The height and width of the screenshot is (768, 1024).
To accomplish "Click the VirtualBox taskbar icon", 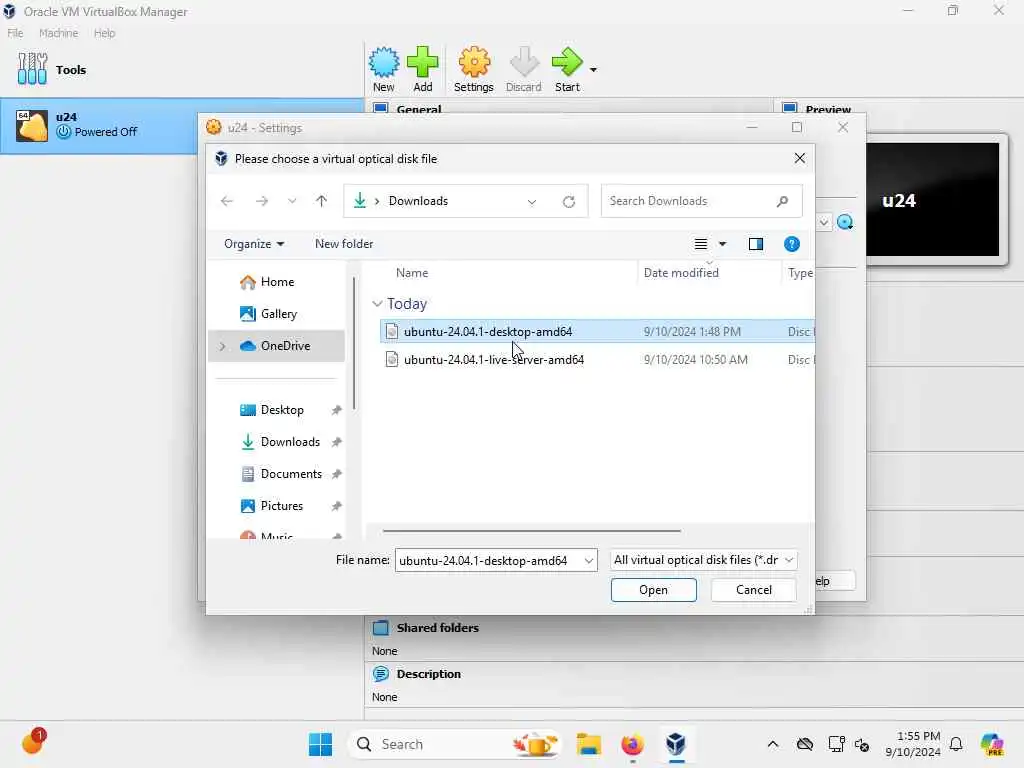I will 676,744.
